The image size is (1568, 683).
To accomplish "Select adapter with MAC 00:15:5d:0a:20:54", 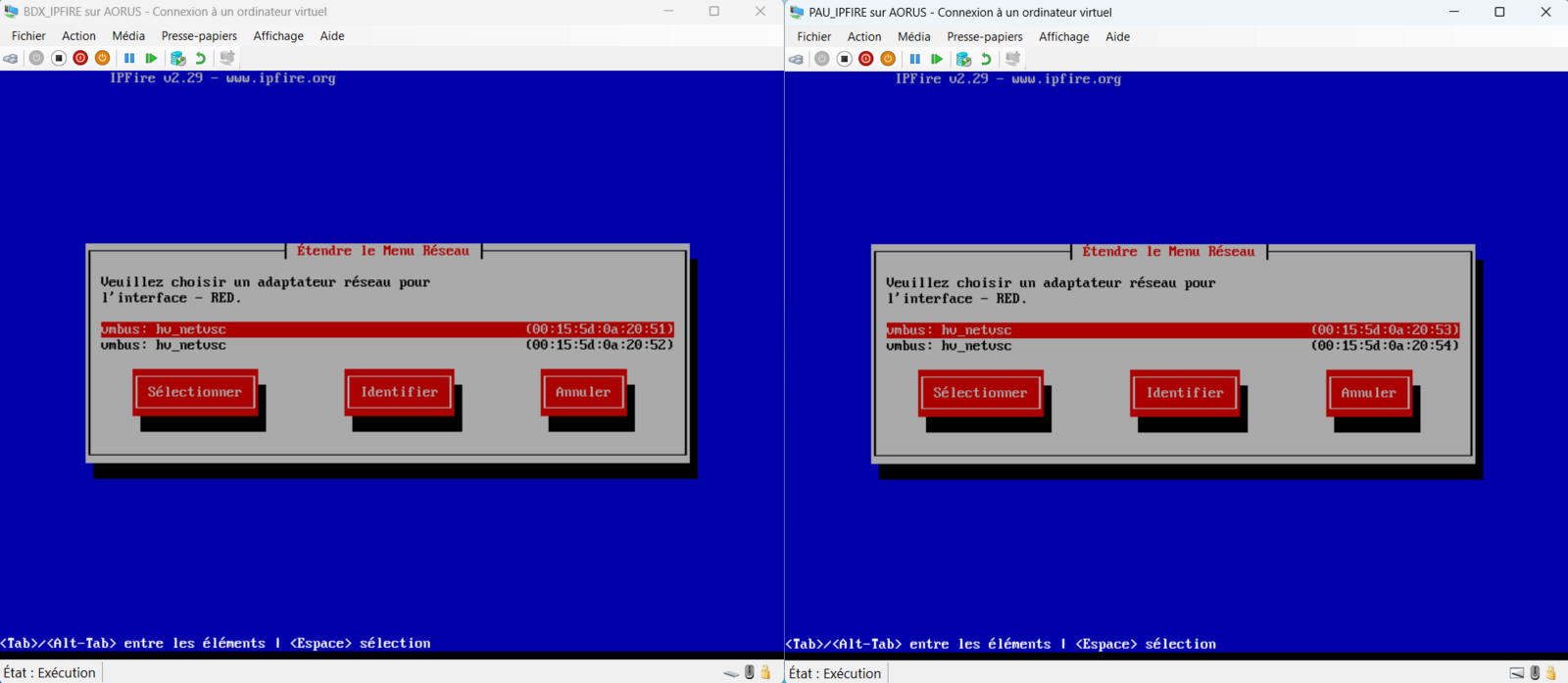I will [1172, 346].
